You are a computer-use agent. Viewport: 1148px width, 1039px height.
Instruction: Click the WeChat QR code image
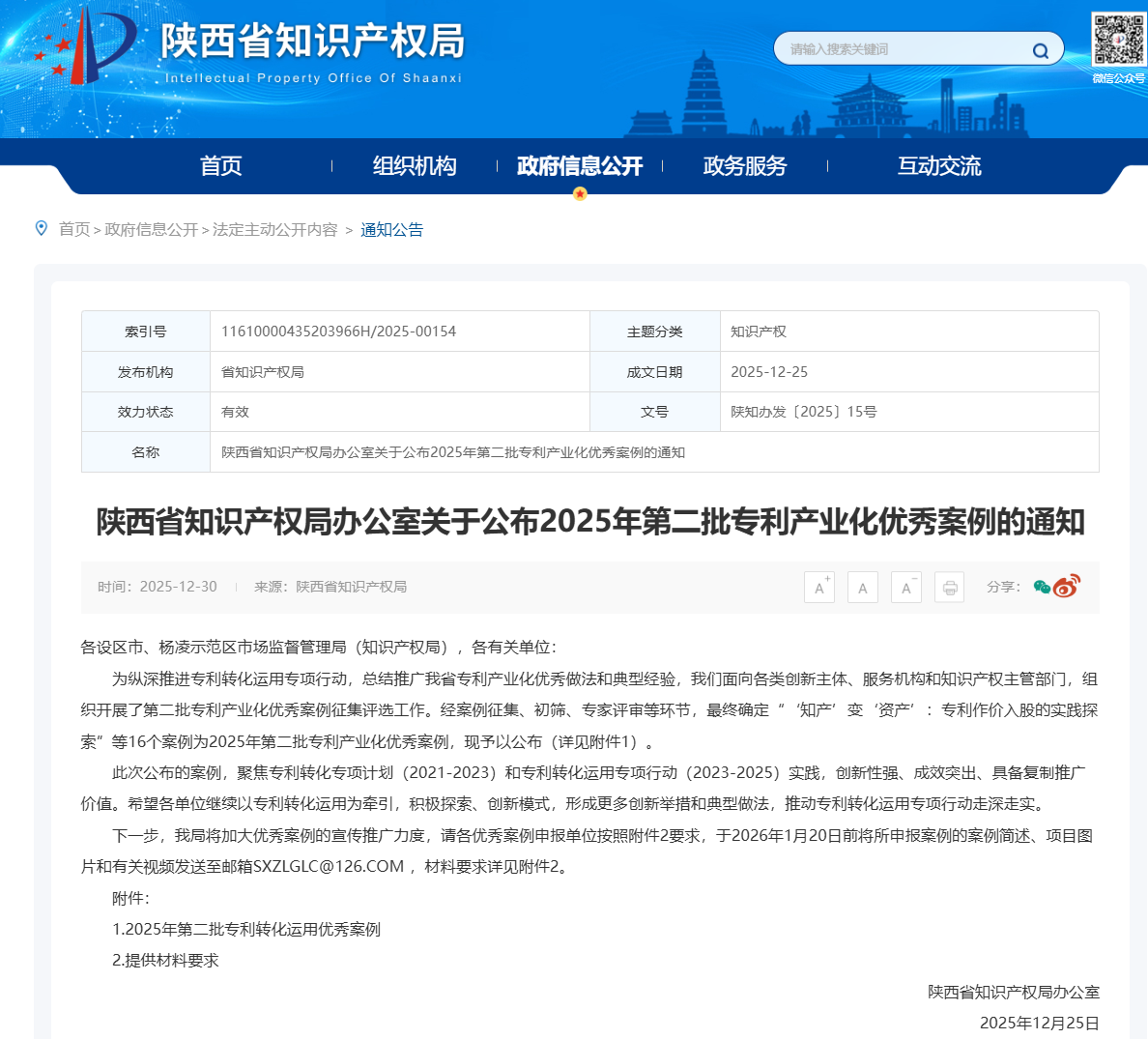1118,39
